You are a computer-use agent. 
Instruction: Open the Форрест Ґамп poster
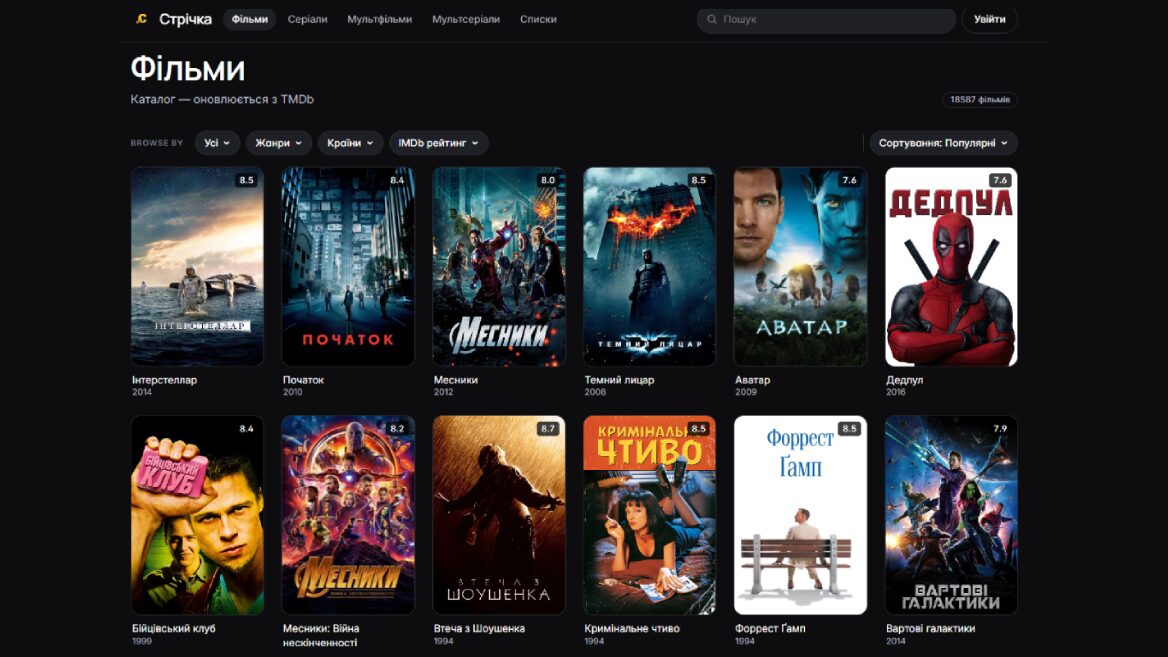pos(800,515)
